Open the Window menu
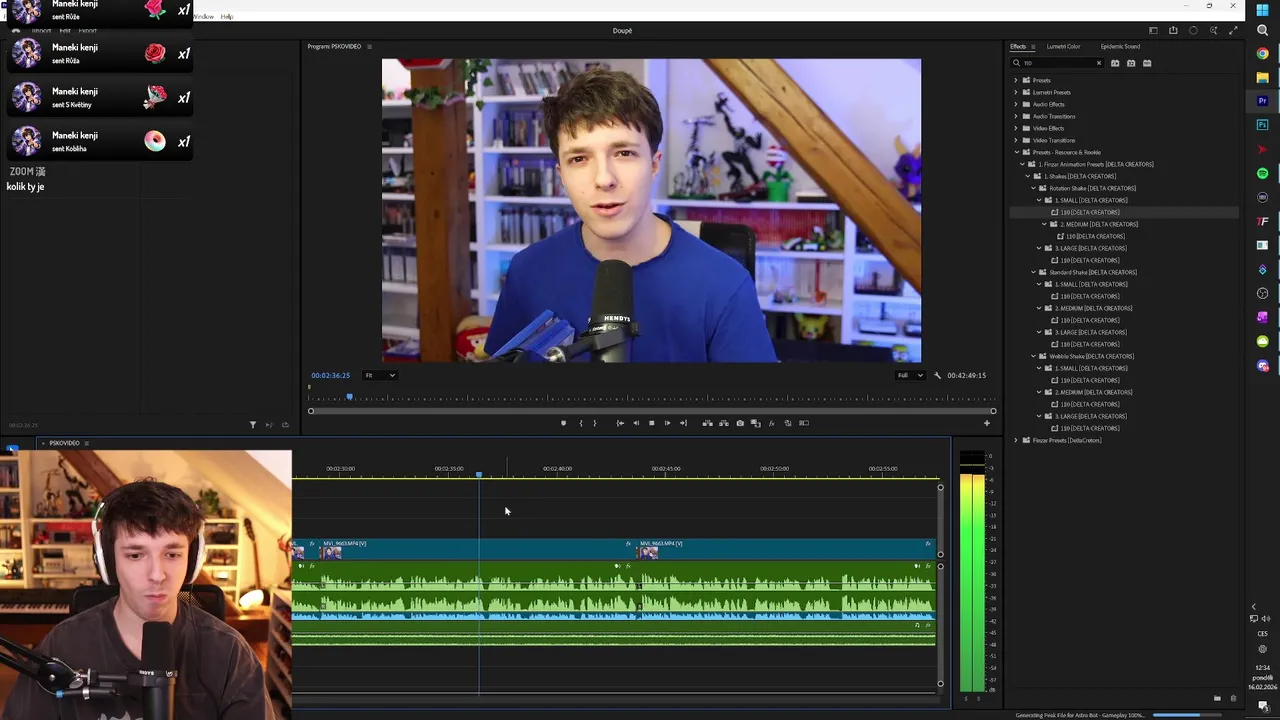 [x=204, y=16]
